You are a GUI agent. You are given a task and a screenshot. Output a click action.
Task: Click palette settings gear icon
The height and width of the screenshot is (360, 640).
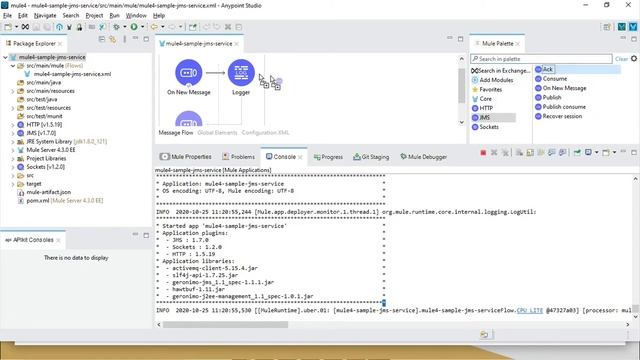click(x=634, y=59)
